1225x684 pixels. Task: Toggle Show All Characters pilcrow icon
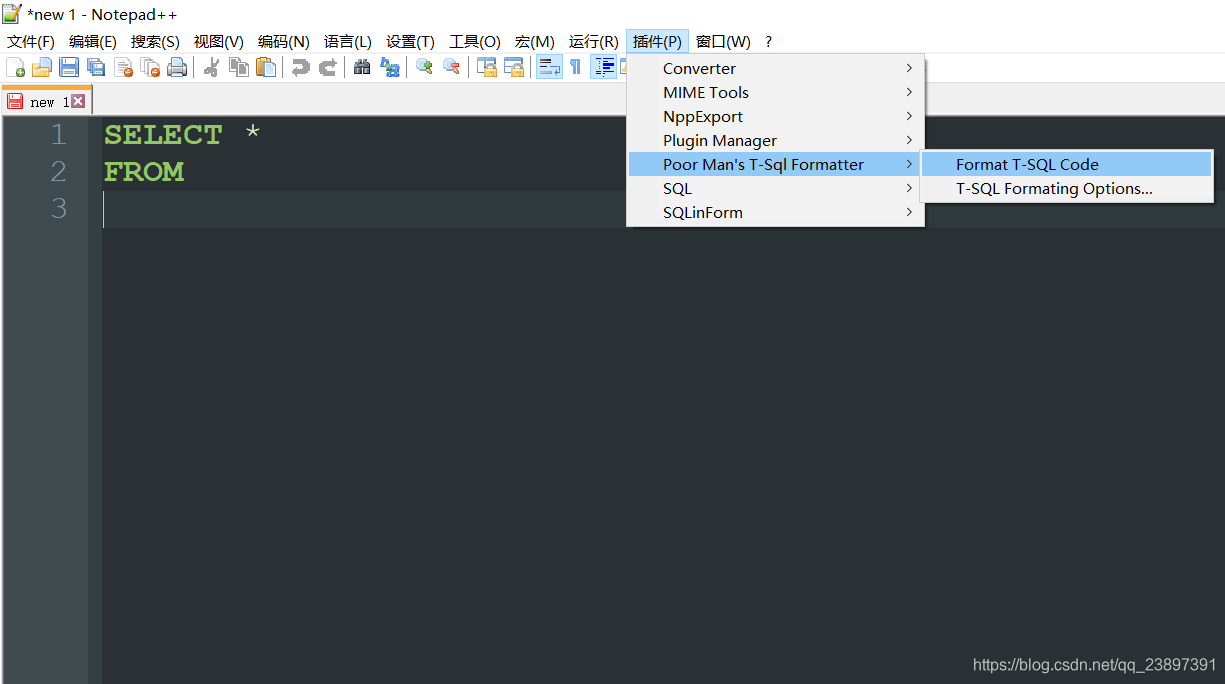575,67
